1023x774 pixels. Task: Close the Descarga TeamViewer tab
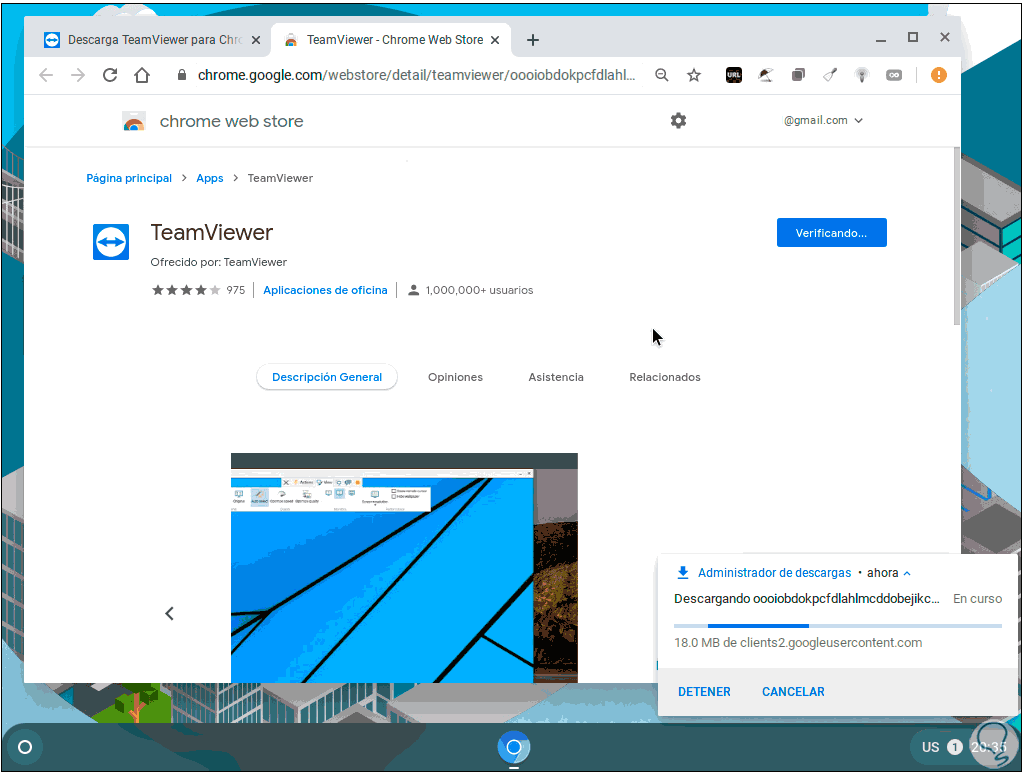coord(256,40)
